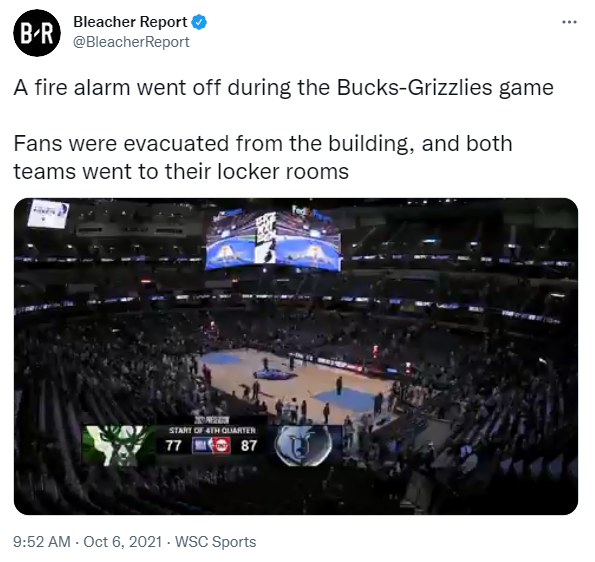The width and height of the screenshot is (595, 562).
Task: Open the 9:52 AM timestamp link
Action: (42, 542)
